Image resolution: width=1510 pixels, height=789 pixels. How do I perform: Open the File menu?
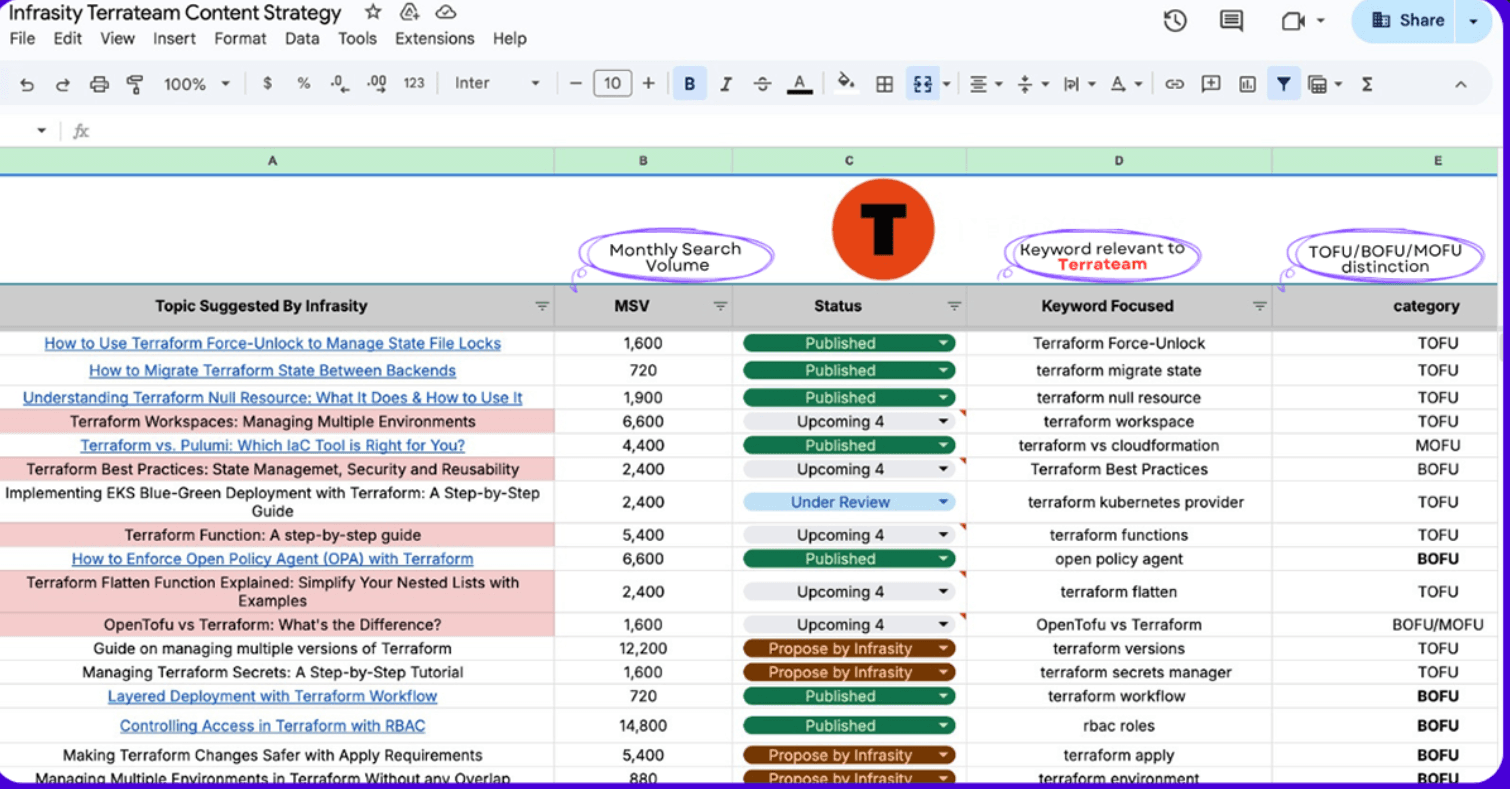[22, 39]
